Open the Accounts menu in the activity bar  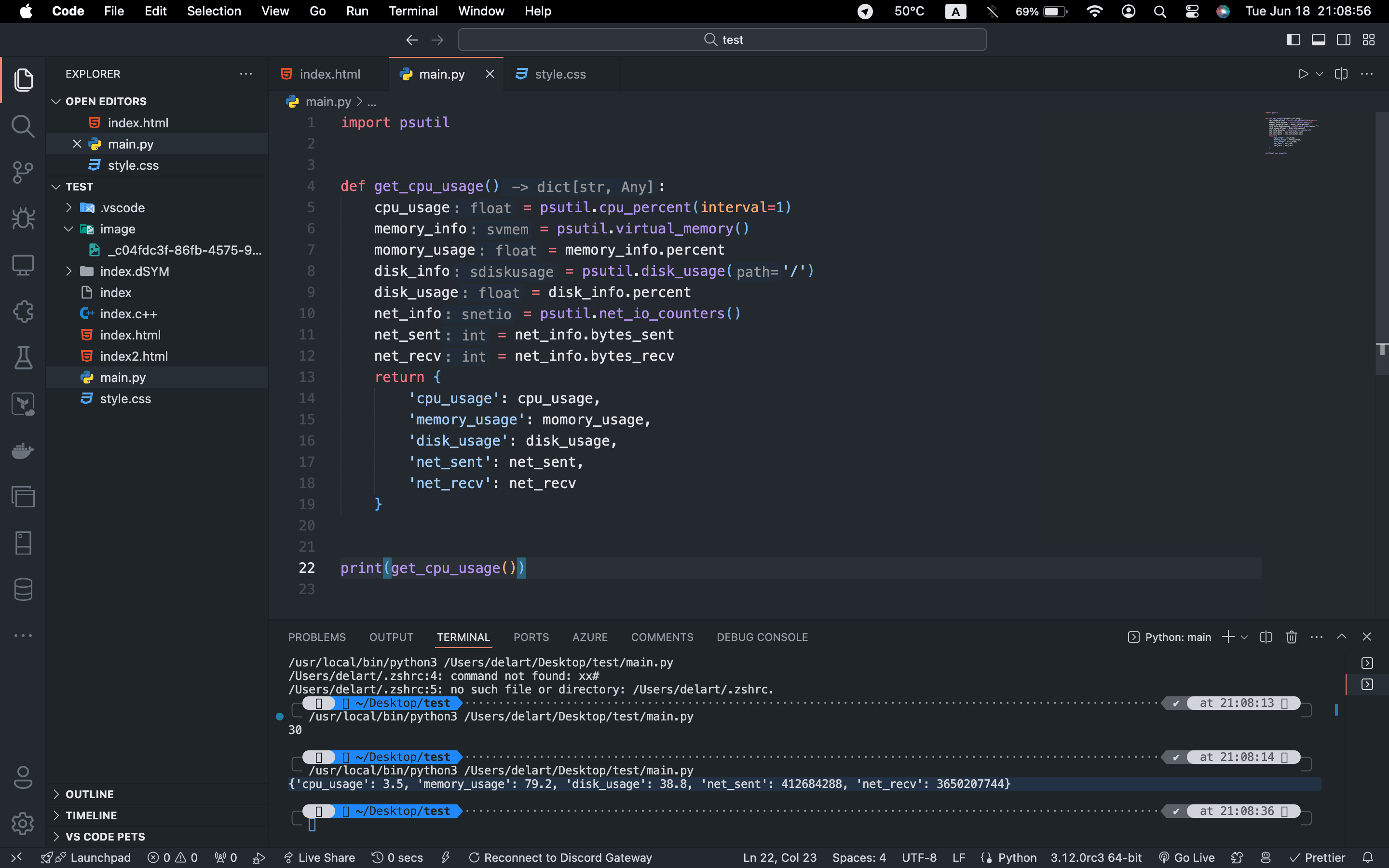point(23,777)
